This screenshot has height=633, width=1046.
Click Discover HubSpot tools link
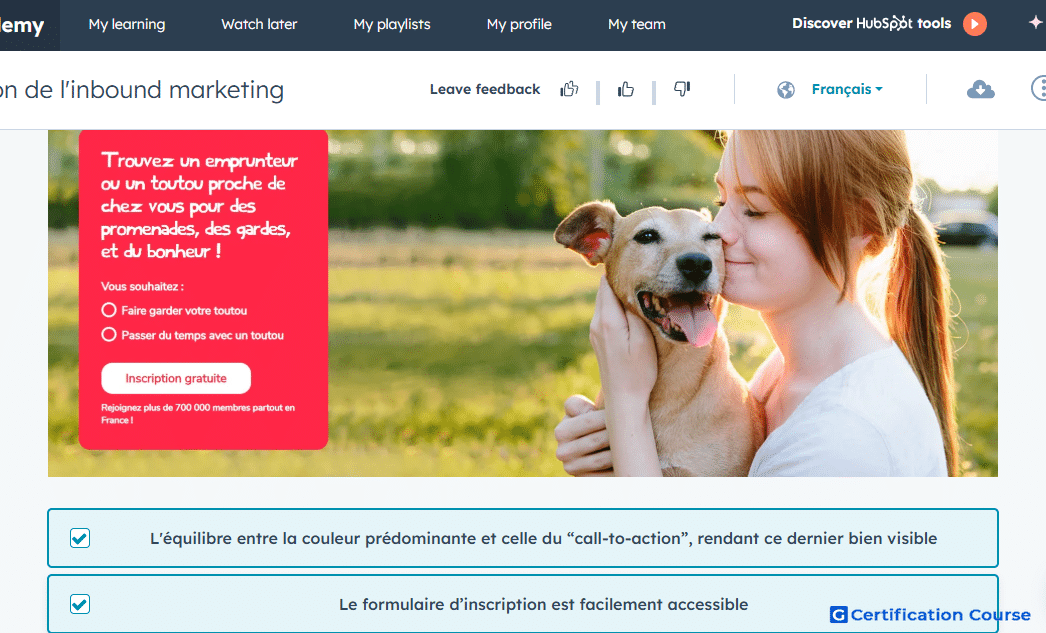871,23
